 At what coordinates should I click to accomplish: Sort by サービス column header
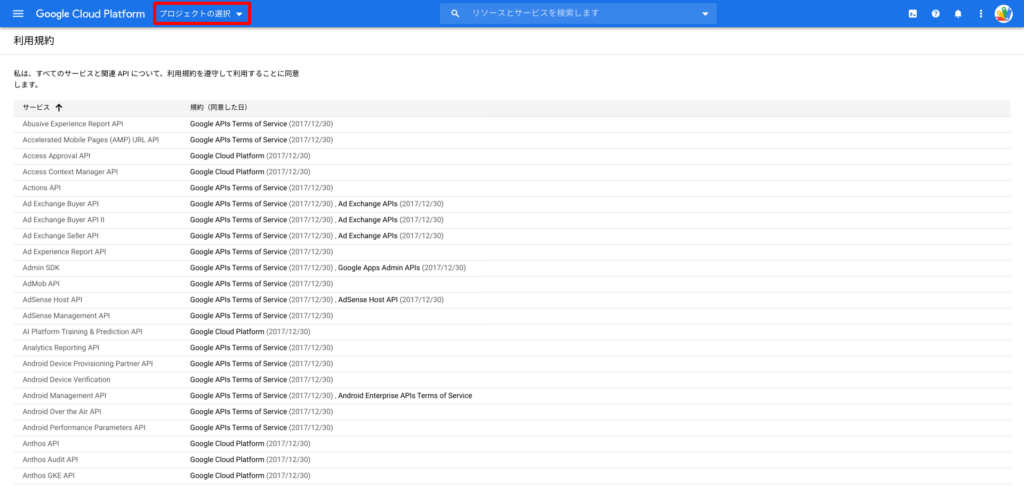tap(36, 107)
